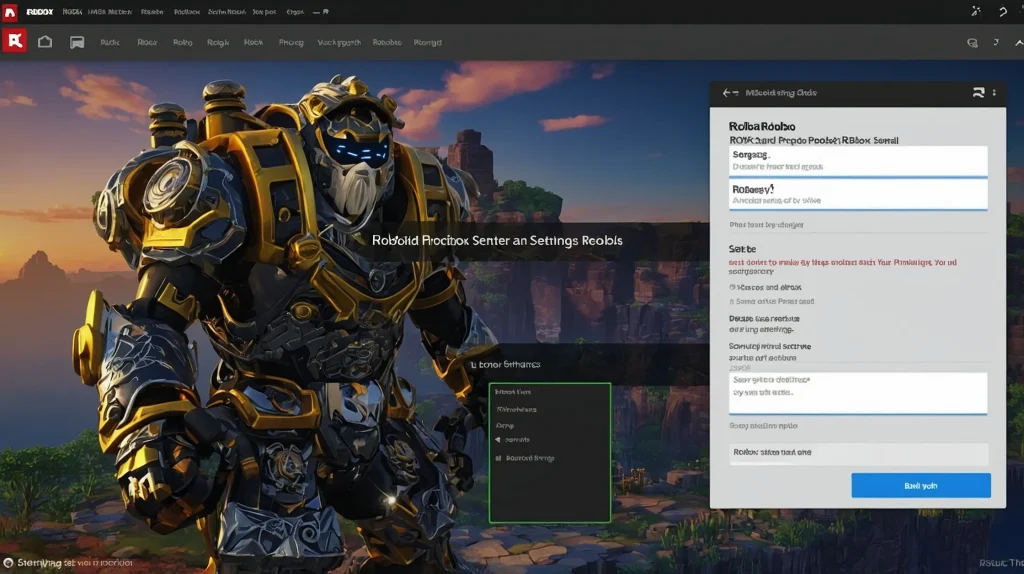Open the 'Vockgrgurth' tab in the toolbar
This screenshot has height=574, width=1024.
339,42
